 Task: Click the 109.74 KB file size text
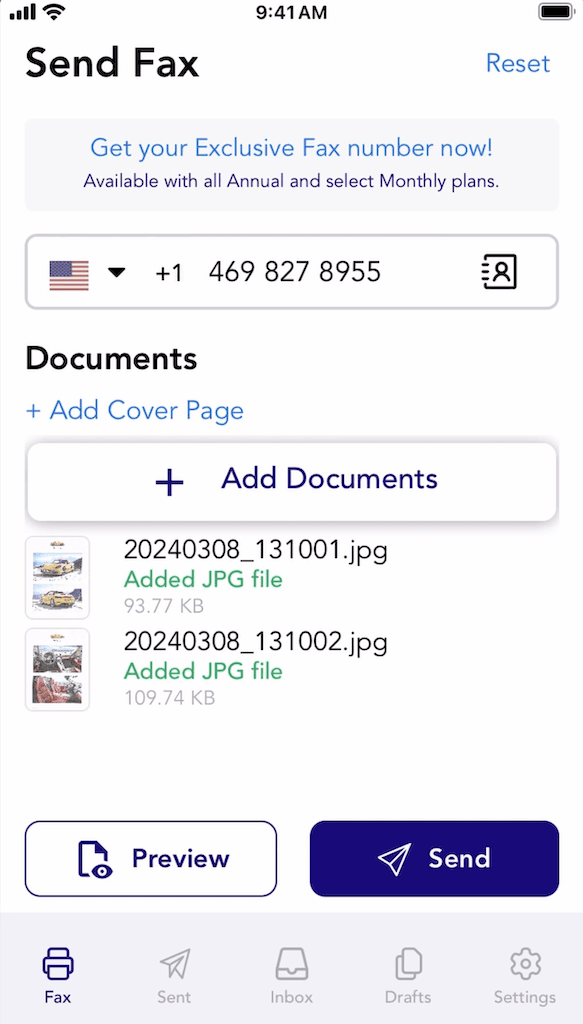pyautogui.click(x=170, y=698)
